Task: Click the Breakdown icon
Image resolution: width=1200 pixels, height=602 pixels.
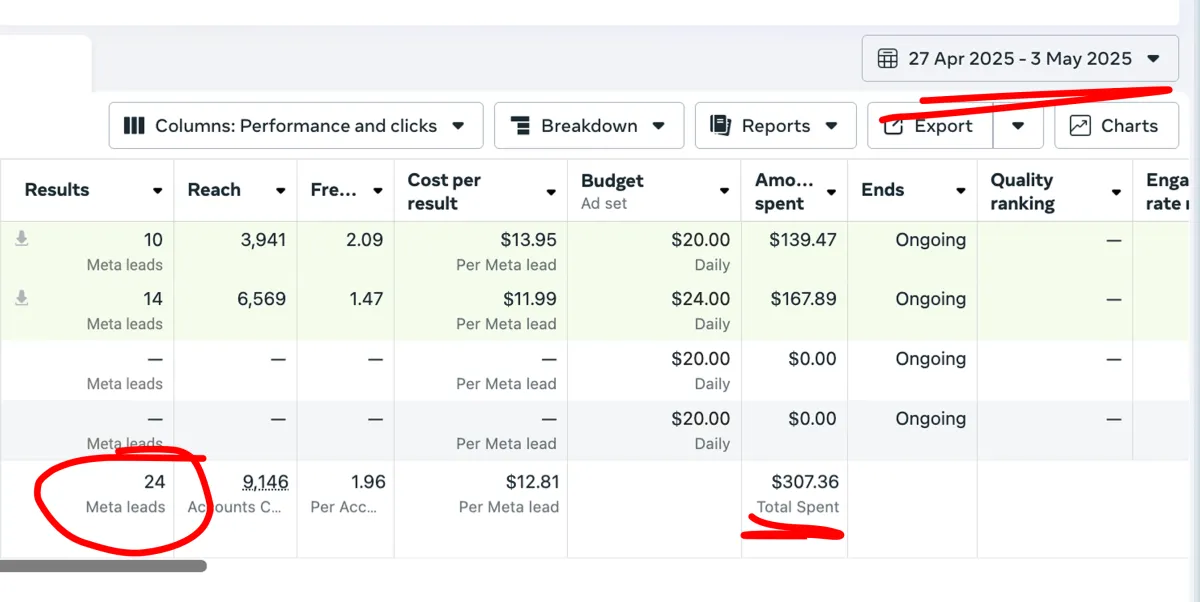Action: click(520, 126)
